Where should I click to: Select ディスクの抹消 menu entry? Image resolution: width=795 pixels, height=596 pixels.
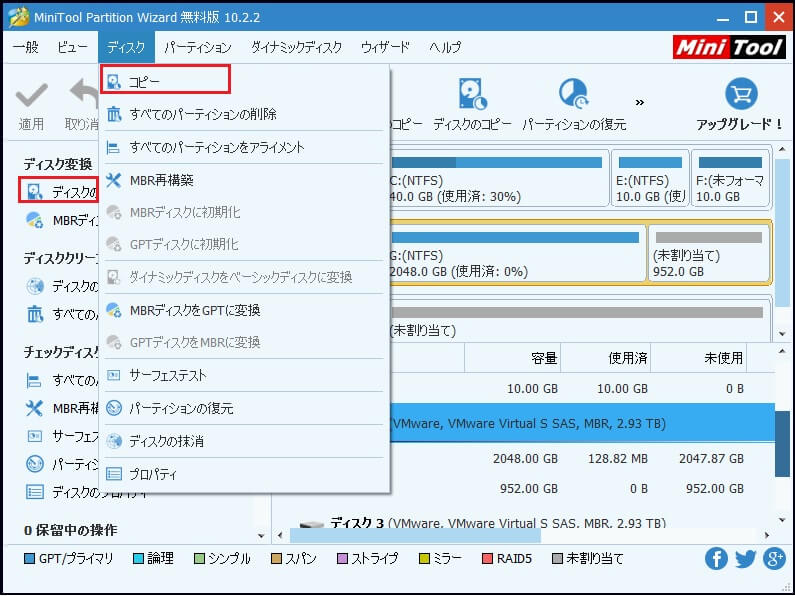point(244,441)
